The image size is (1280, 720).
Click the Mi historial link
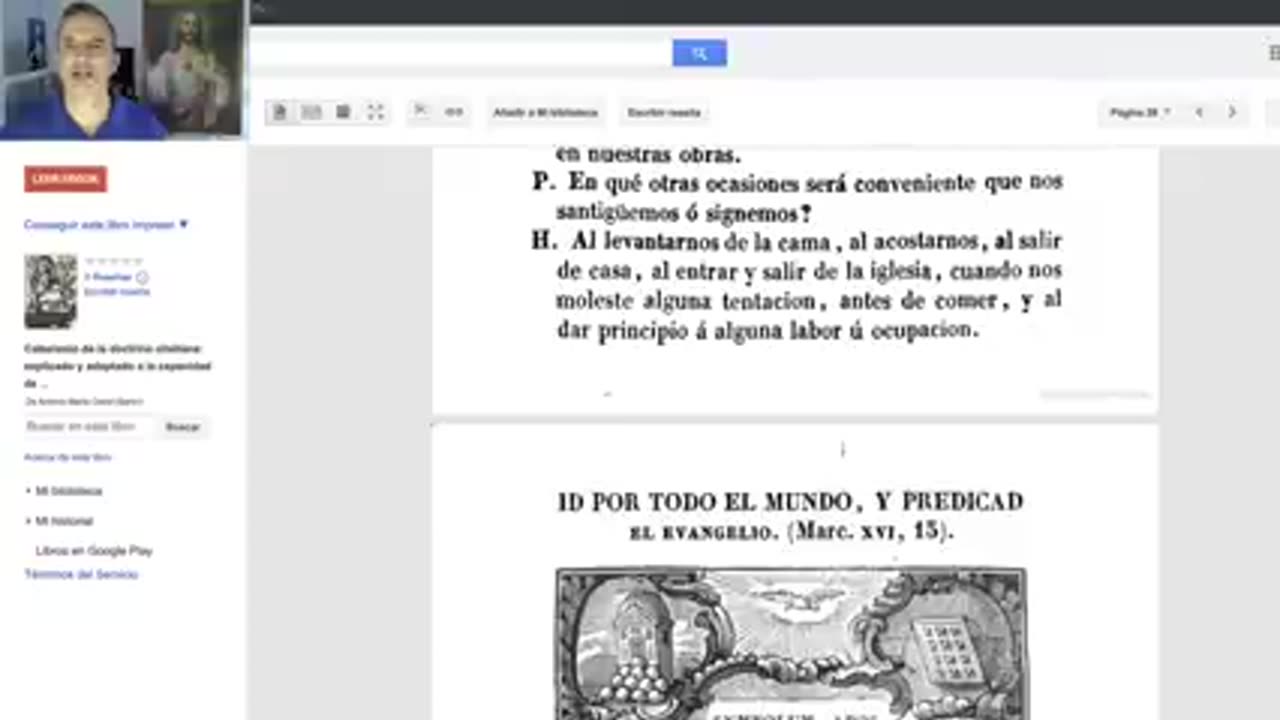(x=65, y=521)
